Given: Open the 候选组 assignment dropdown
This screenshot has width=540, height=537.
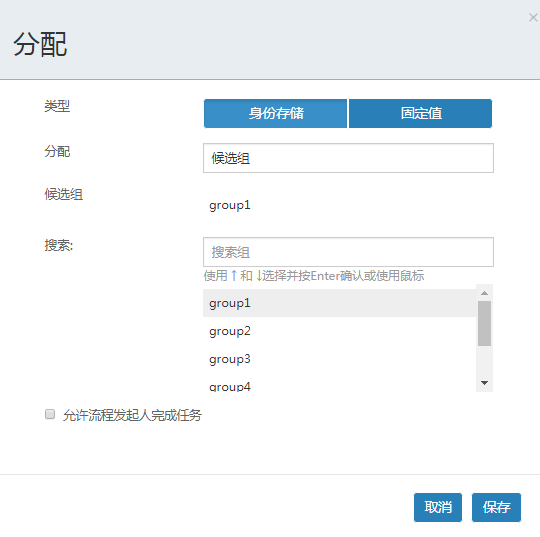Looking at the screenshot, I should pos(348,158).
